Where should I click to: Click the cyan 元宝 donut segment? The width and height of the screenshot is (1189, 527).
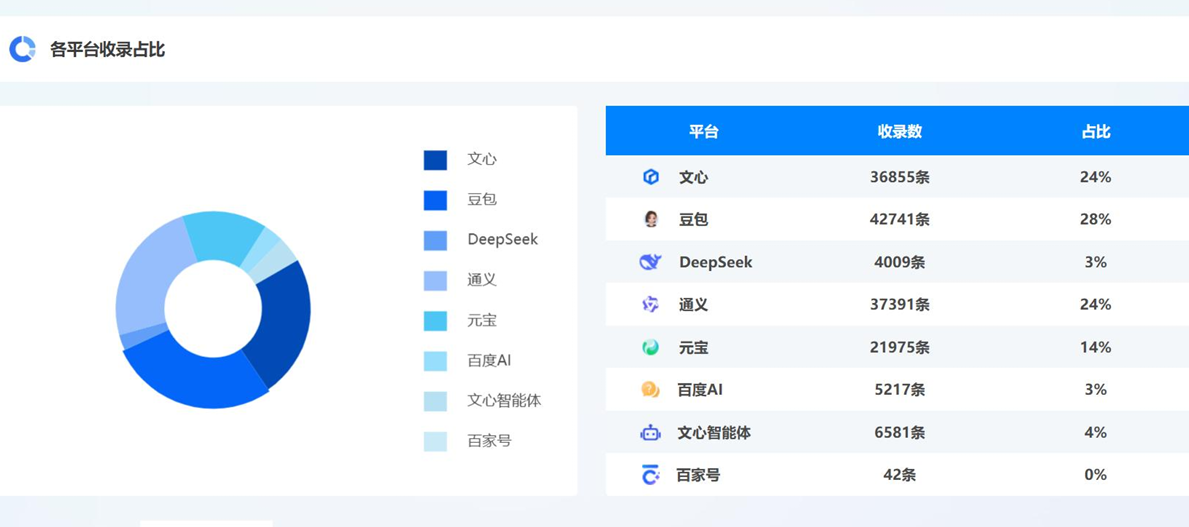coord(220,235)
